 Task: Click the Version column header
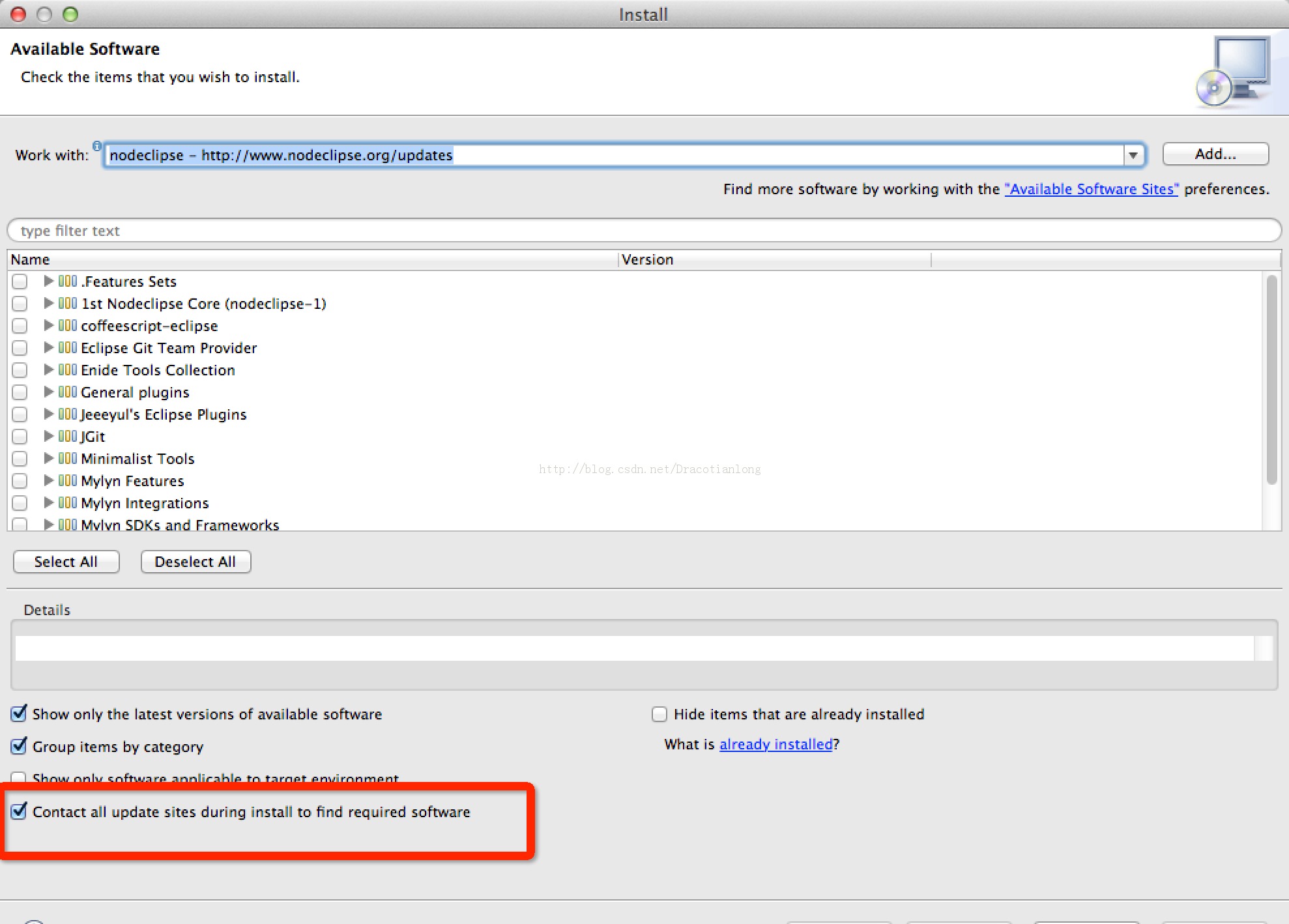(774, 259)
